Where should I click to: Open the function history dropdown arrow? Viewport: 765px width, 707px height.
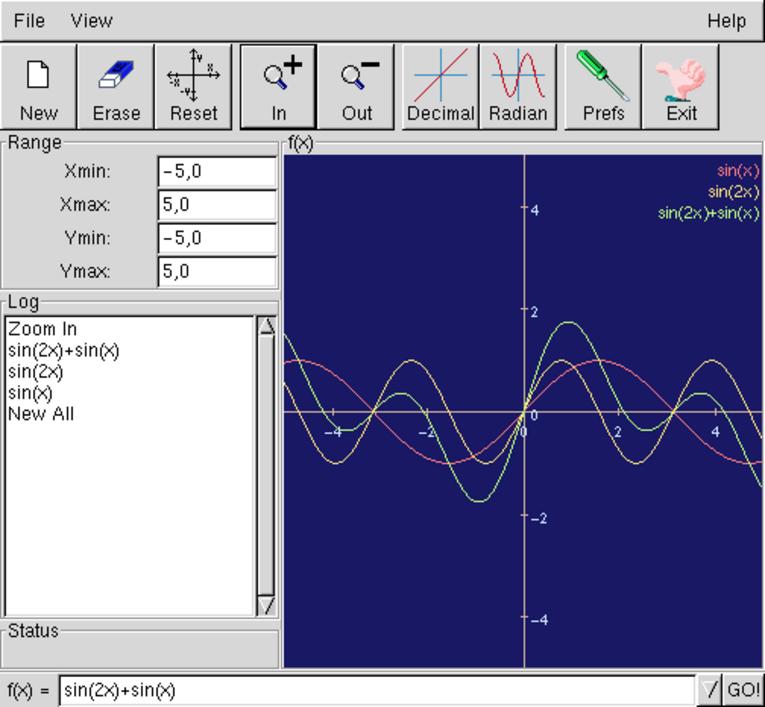pyautogui.click(x=709, y=690)
